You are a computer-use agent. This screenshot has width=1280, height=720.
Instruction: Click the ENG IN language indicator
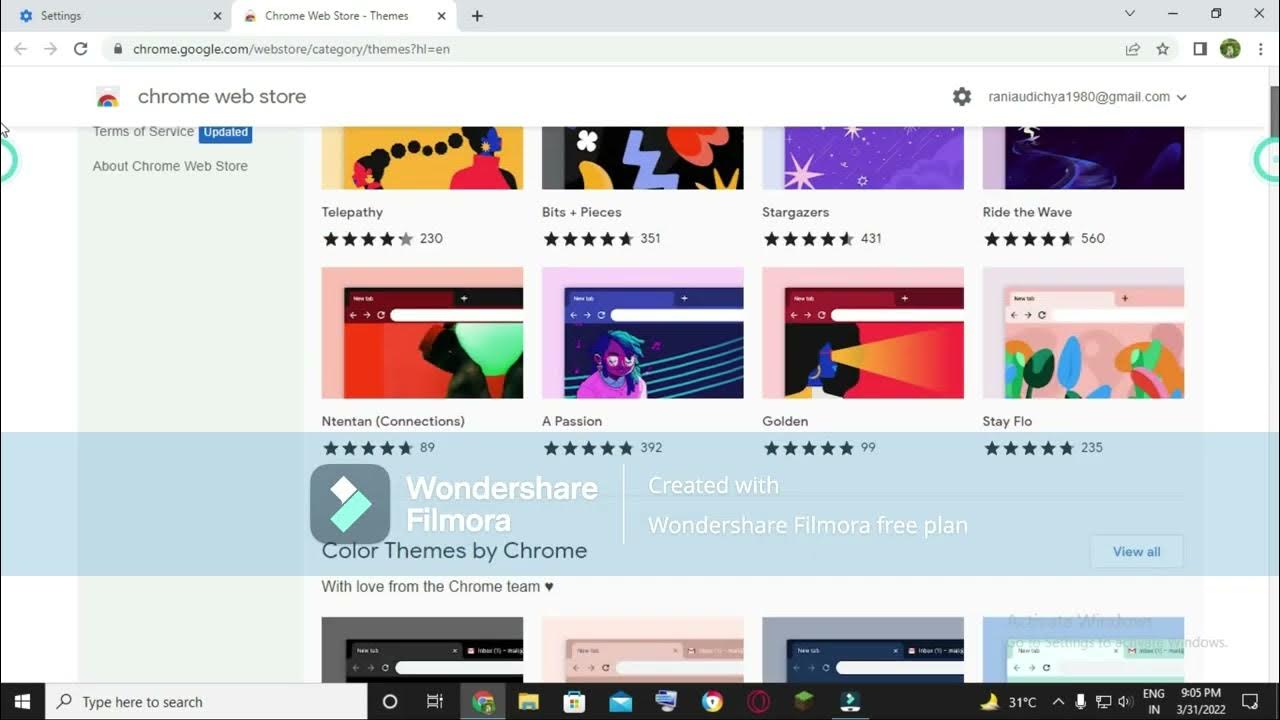pos(1153,701)
